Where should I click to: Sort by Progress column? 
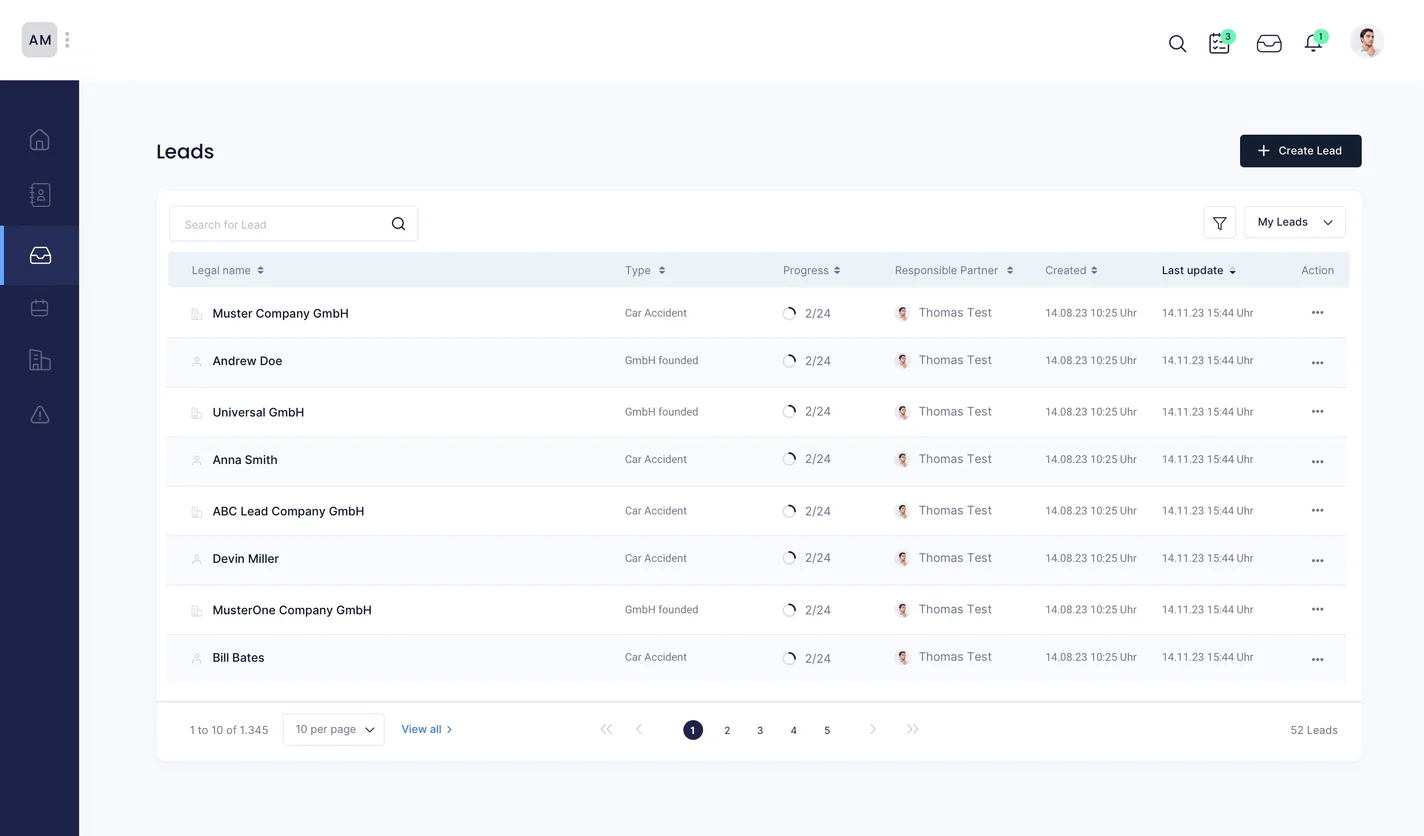click(x=811, y=270)
